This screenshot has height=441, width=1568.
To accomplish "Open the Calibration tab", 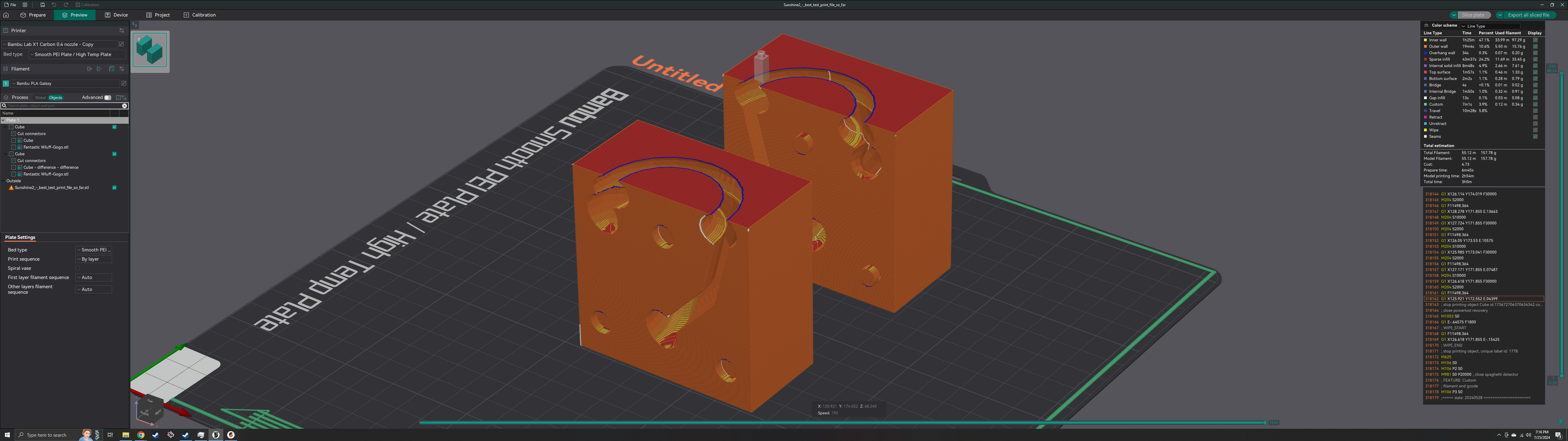I will [200, 15].
